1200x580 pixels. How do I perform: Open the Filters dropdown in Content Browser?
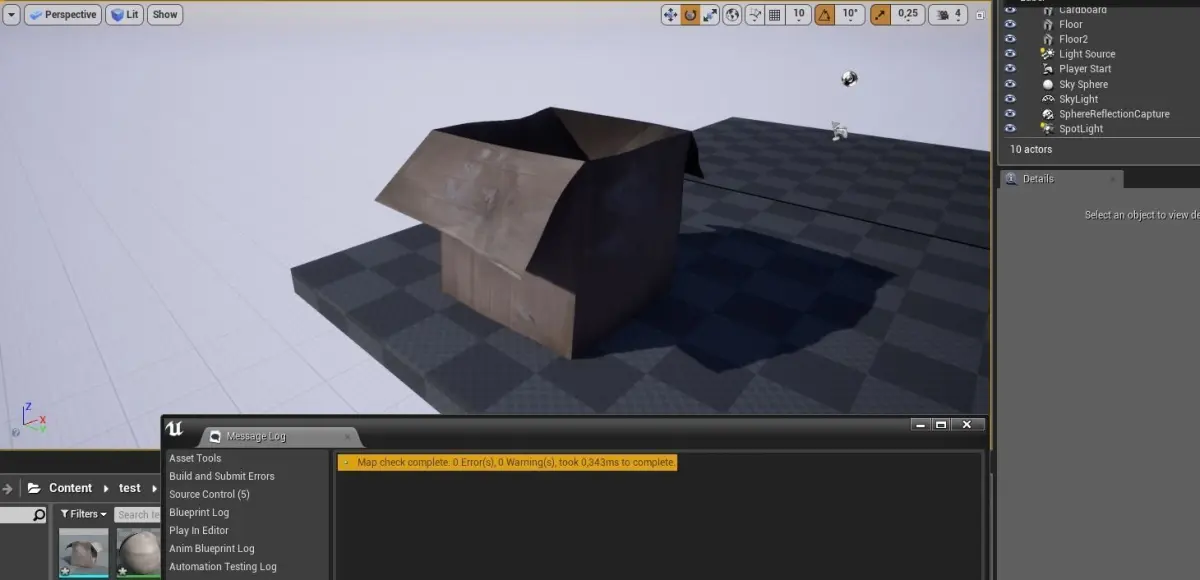click(x=83, y=514)
